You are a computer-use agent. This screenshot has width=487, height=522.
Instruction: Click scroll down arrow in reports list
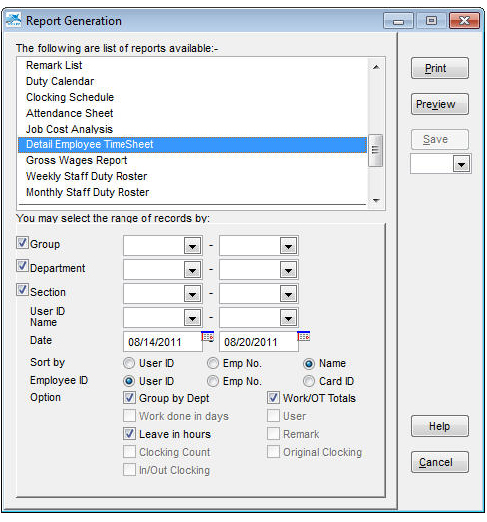click(x=376, y=200)
